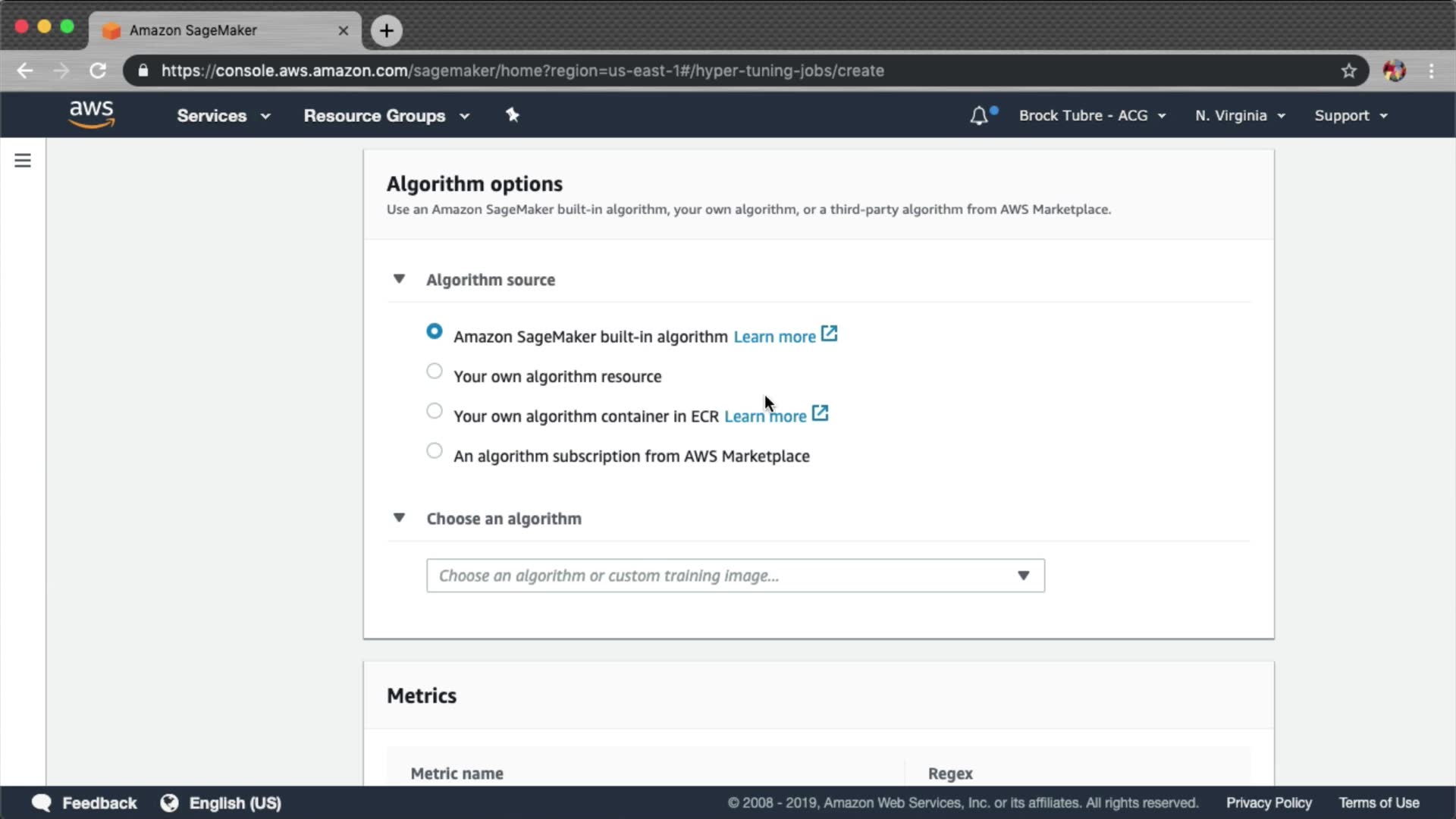Select Your own algorithm resource option
This screenshot has width=1456, height=819.
click(x=435, y=372)
